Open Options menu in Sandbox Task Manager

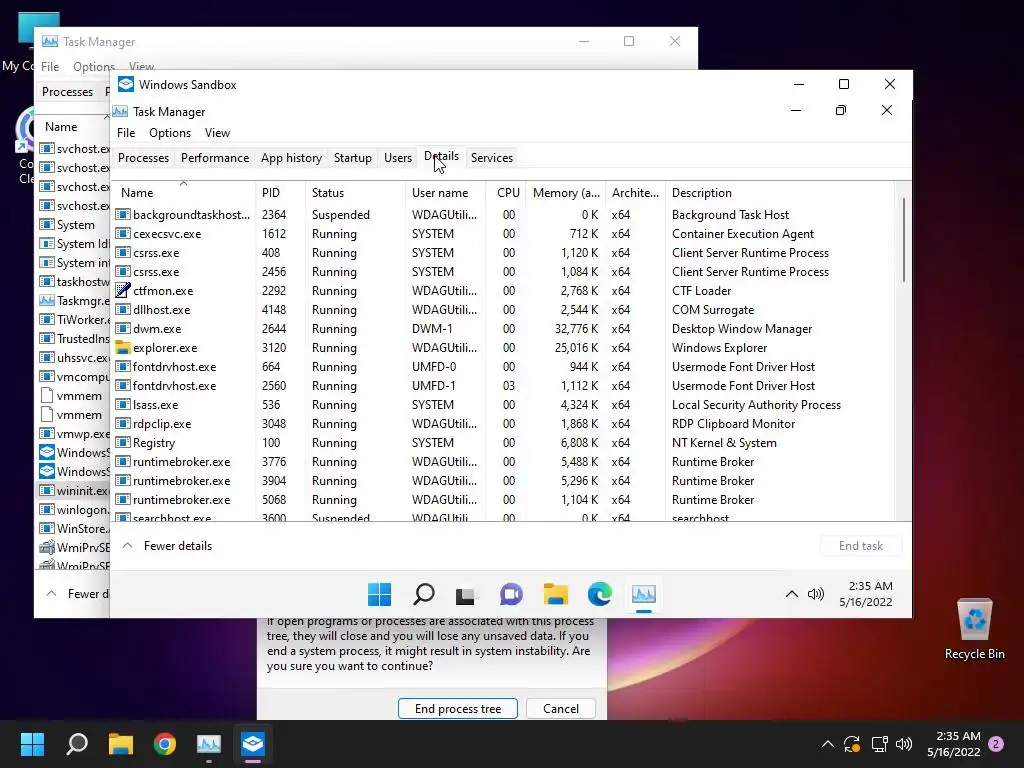170,133
